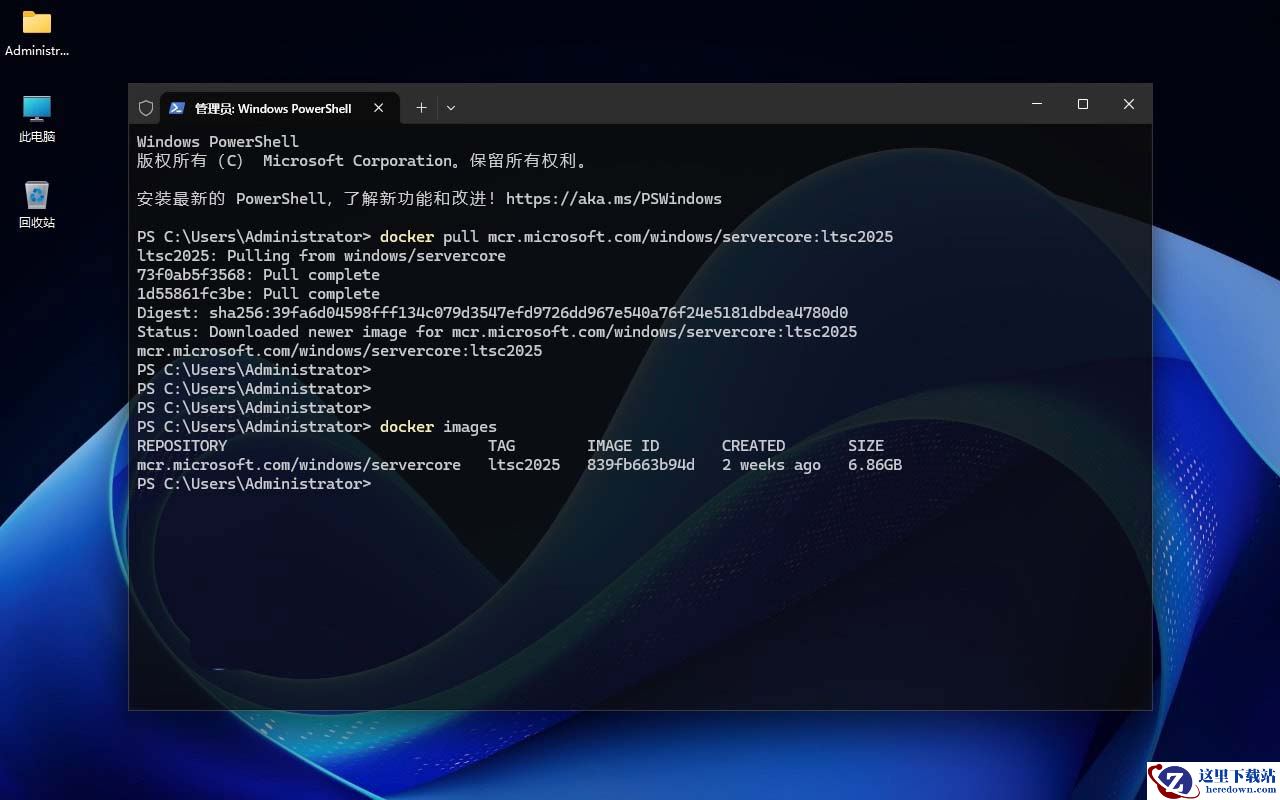This screenshot has width=1280, height=800.
Task: Click the IMAGE ID column header
Action: 623,446
